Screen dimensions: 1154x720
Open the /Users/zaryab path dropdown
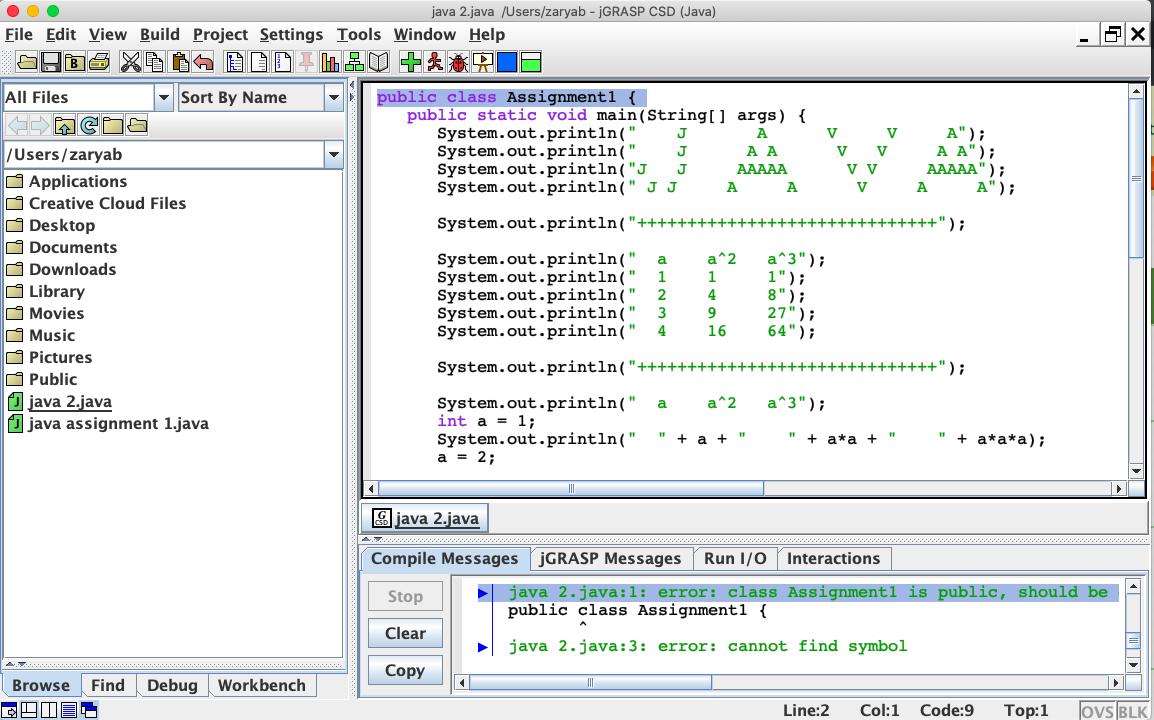(x=334, y=155)
